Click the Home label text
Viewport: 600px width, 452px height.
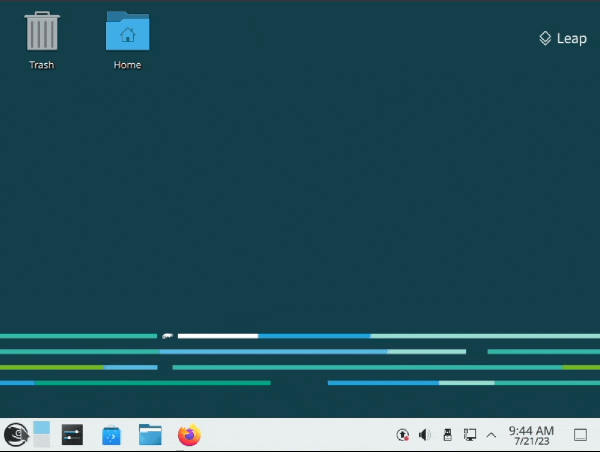[x=127, y=65]
